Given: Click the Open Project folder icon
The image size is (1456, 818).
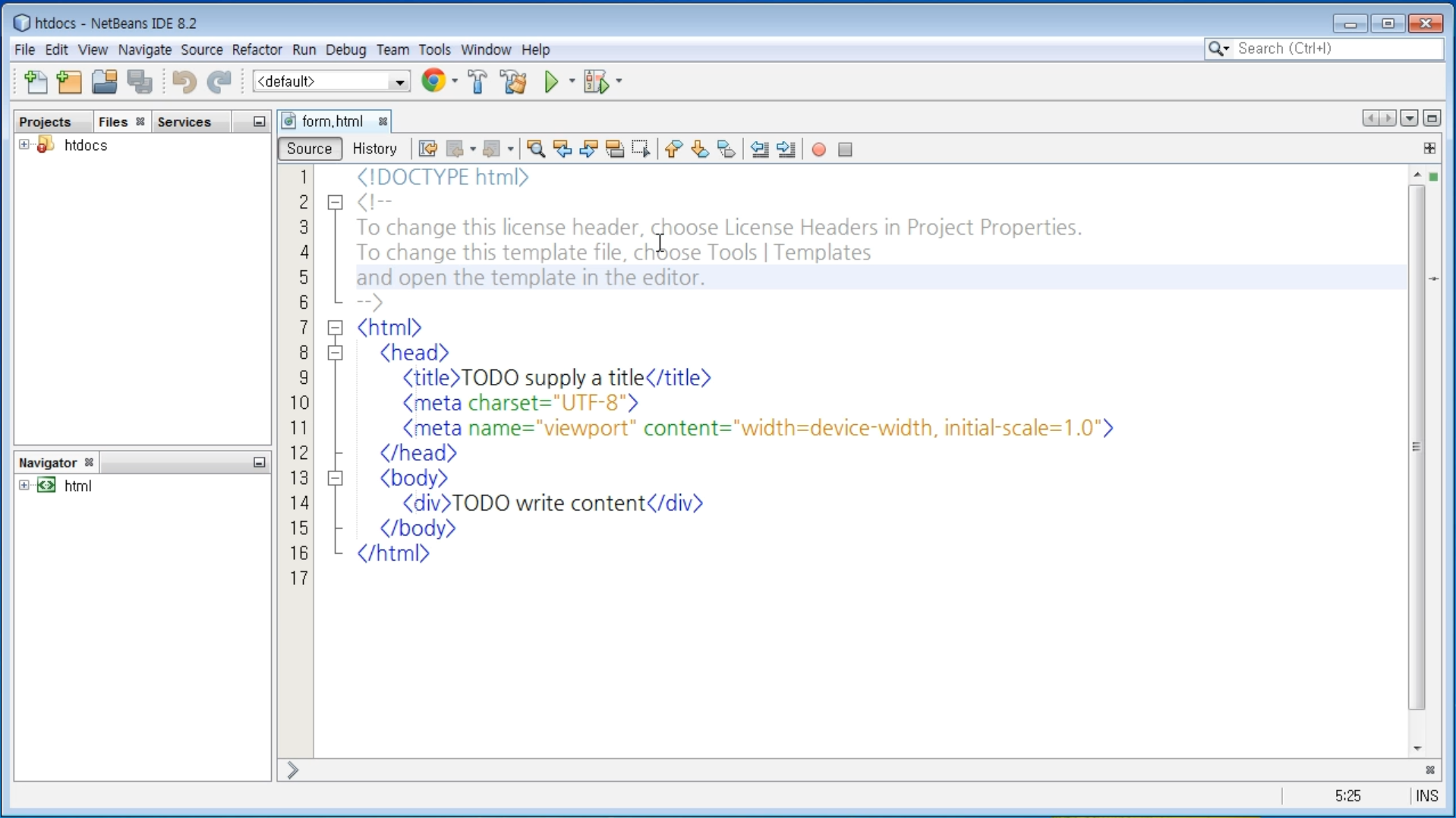Looking at the screenshot, I should click(104, 82).
